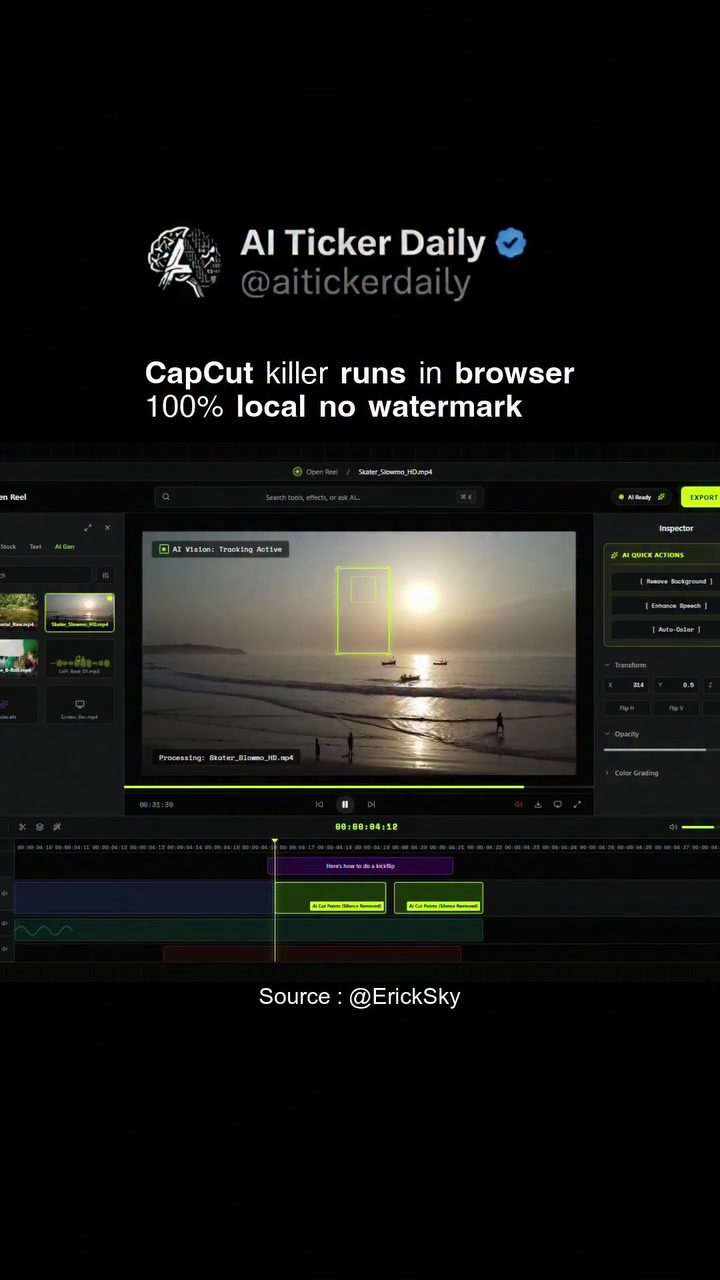Focus the search tools and effects field
Screen dimensions: 720x1280
tap(319, 497)
